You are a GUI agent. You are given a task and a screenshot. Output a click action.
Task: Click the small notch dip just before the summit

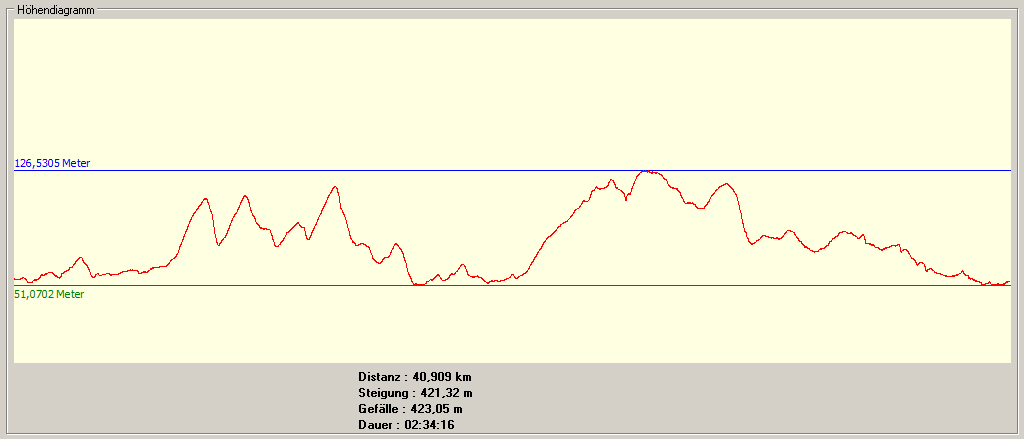(627, 200)
